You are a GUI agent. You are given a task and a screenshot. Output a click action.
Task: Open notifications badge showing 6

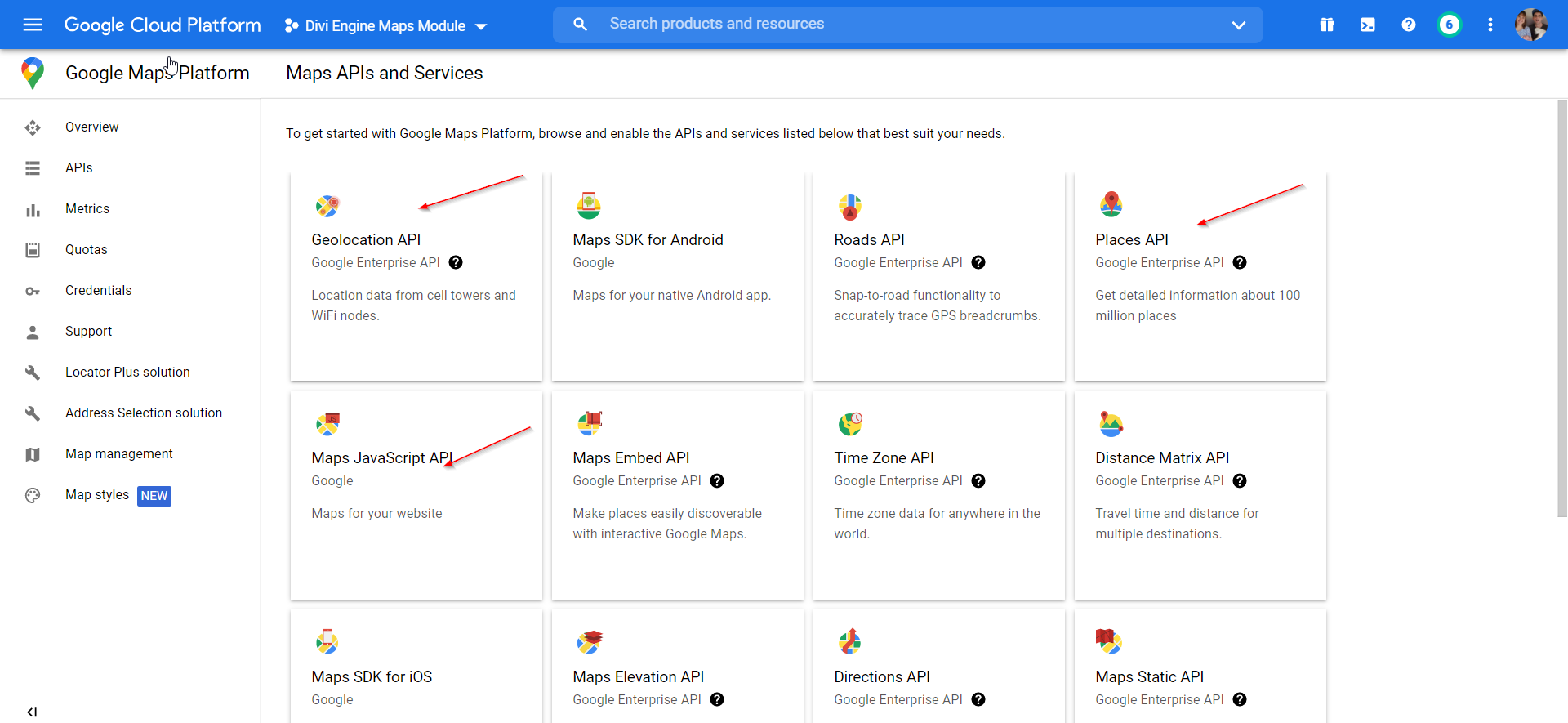click(1450, 25)
